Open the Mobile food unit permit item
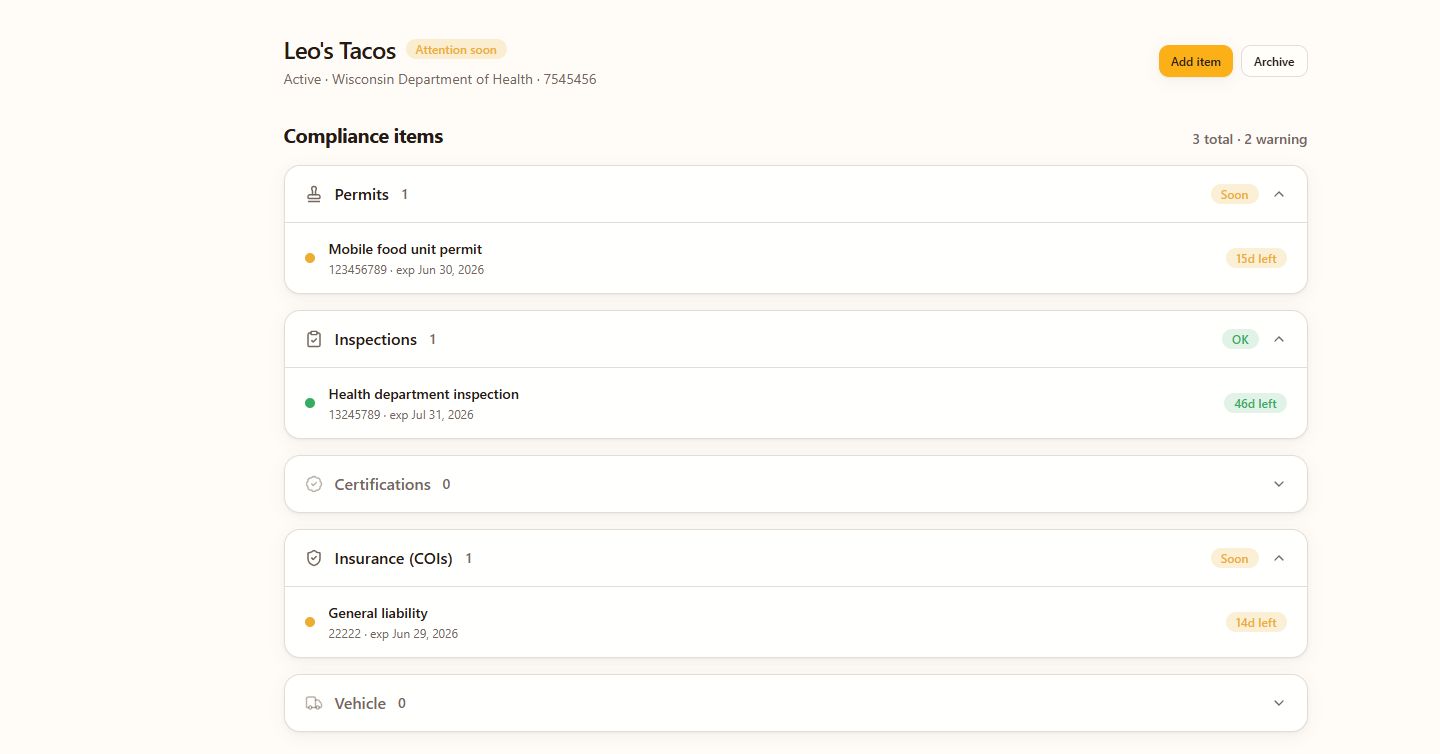This screenshot has width=1440, height=754. 796,258
